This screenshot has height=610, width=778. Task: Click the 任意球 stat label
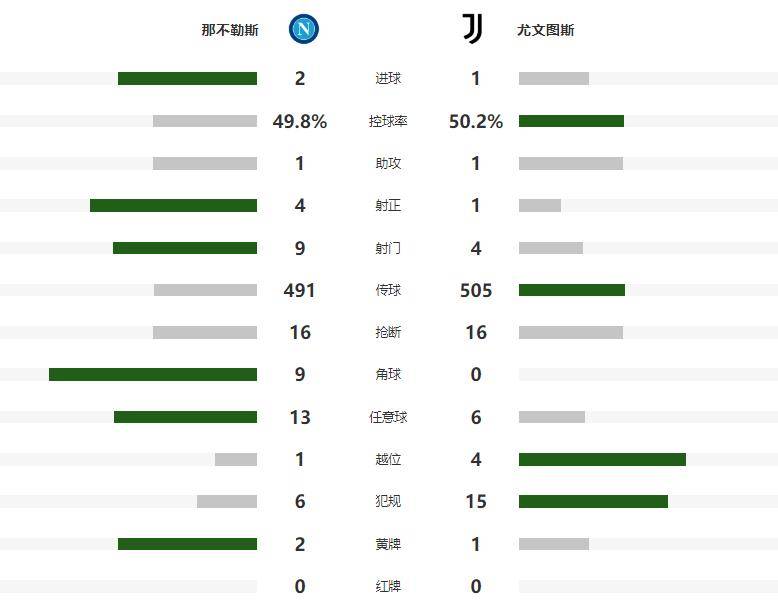tap(388, 418)
